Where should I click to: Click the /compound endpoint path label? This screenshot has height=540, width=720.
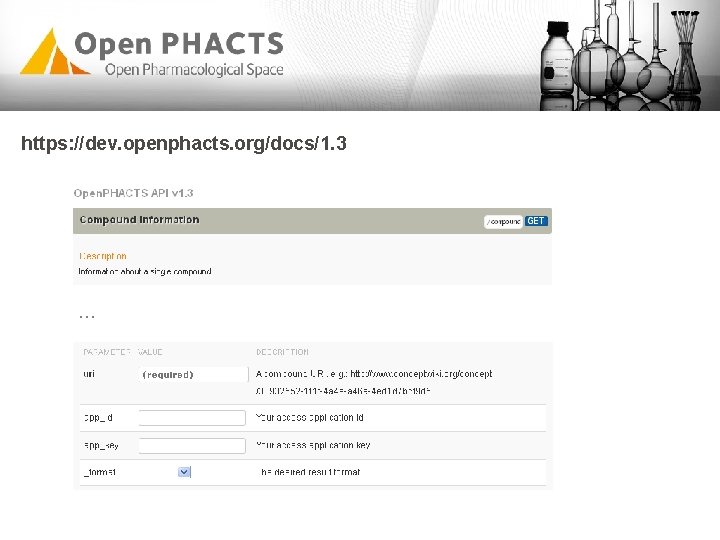pyautogui.click(x=503, y=222)
